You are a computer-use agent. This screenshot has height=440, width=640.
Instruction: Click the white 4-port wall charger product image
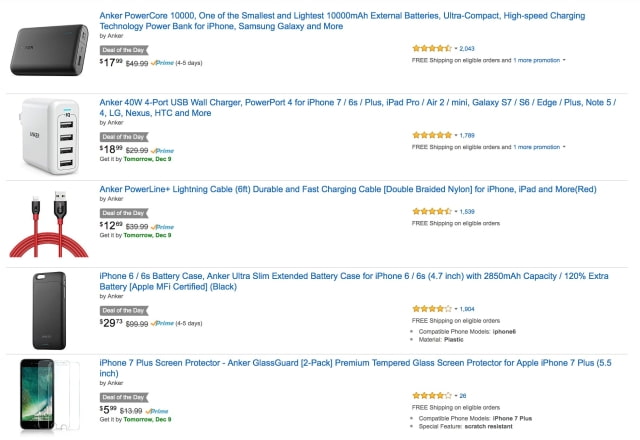[x=50, y=134]
